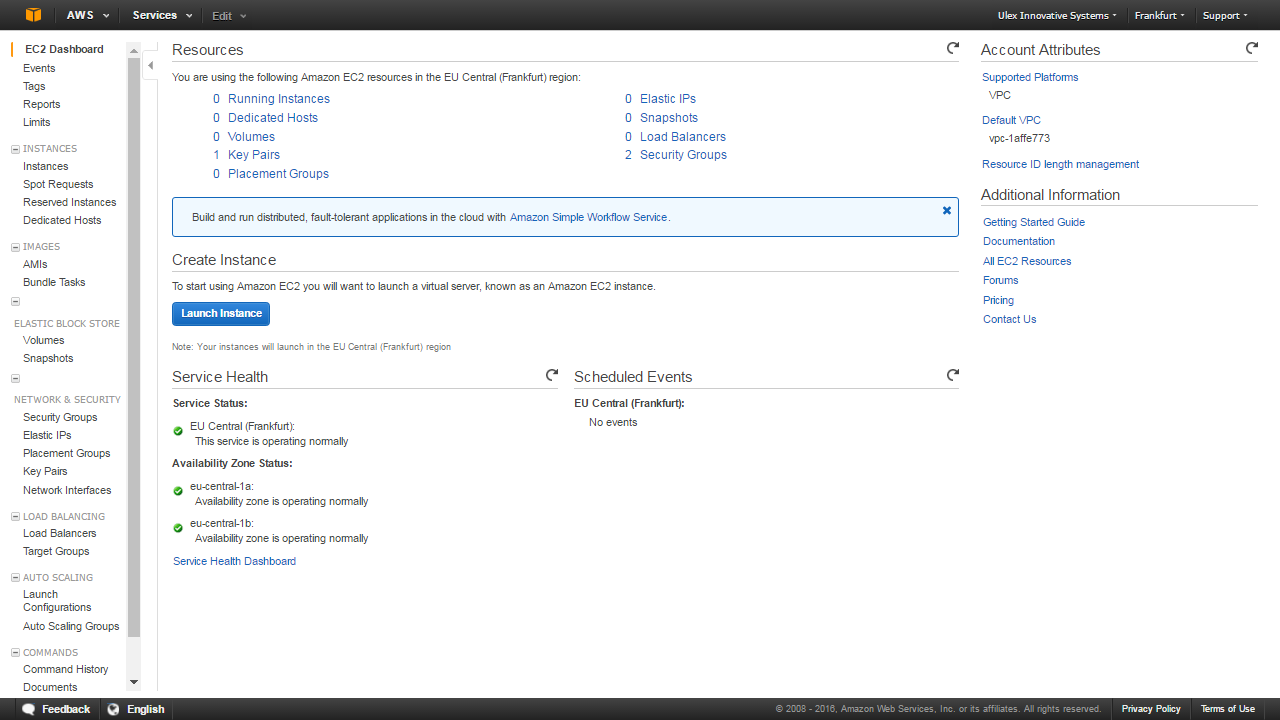Refresh the Service Health section

point(552,375)
